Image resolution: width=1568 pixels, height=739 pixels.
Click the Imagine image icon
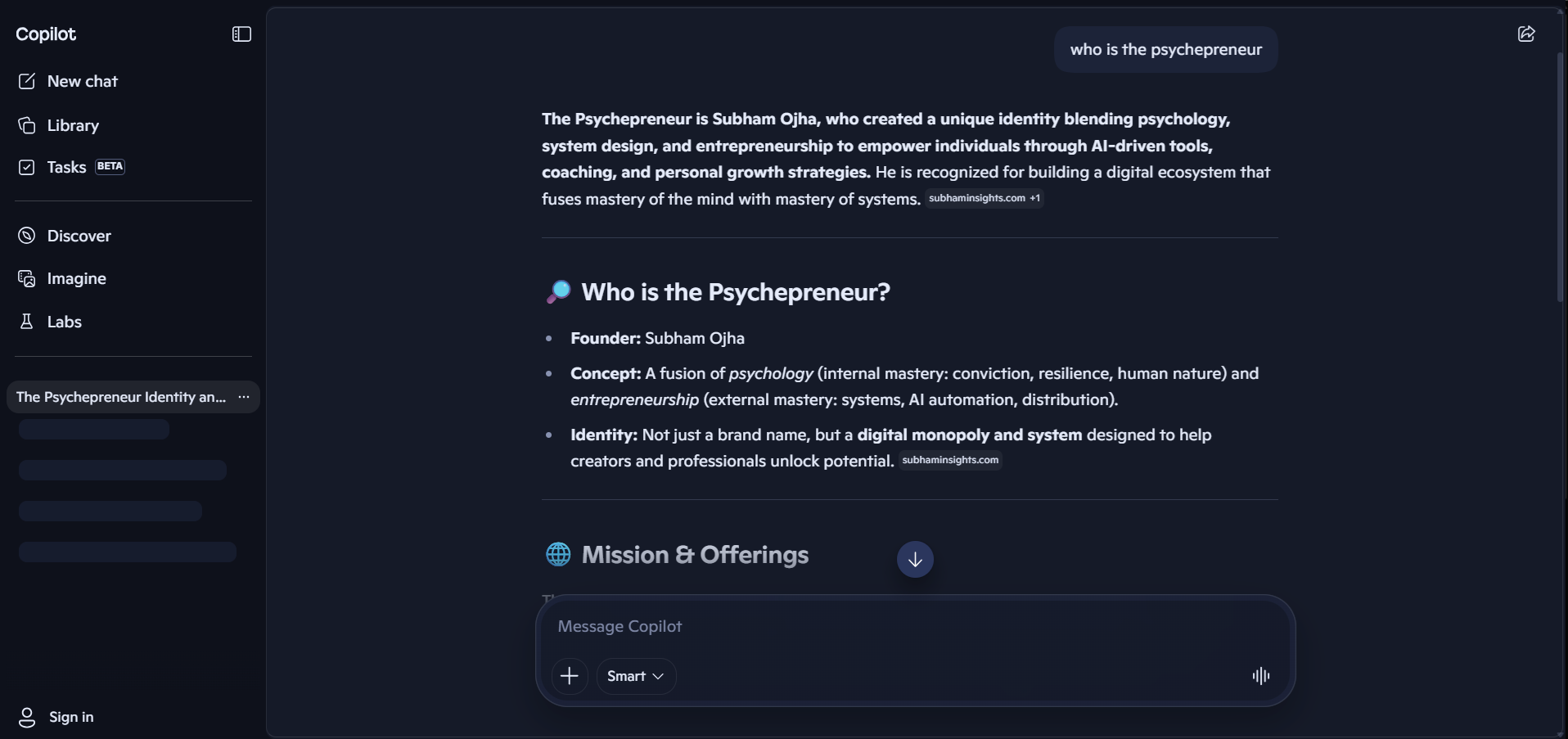point(27,279)
